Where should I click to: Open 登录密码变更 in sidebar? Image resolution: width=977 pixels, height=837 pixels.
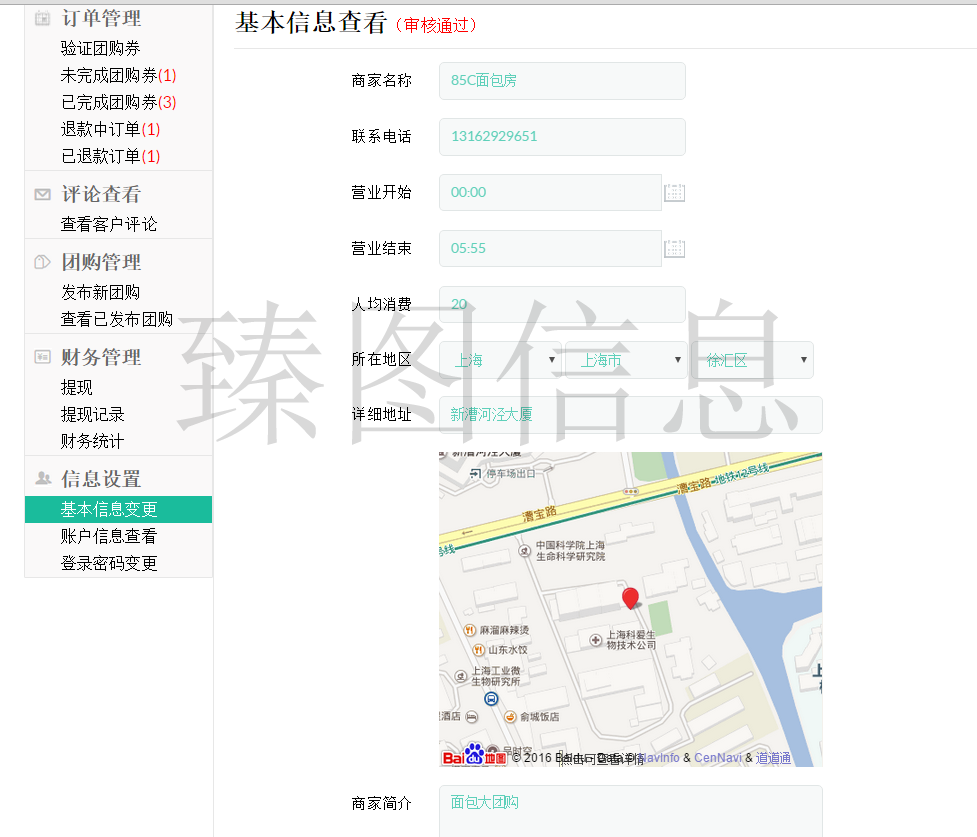(x=108, y=563)
